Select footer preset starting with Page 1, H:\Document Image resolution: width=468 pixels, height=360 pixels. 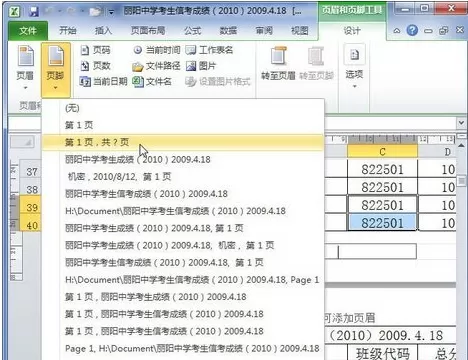pos(183,349)
